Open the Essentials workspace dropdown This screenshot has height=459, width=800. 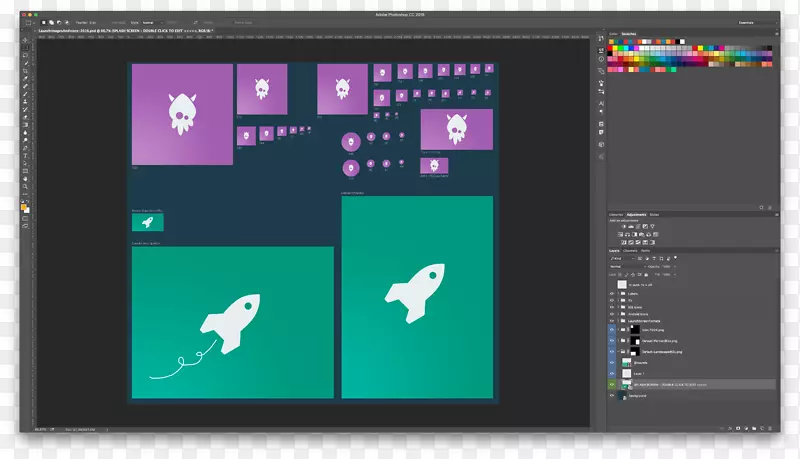pos(751,22)
